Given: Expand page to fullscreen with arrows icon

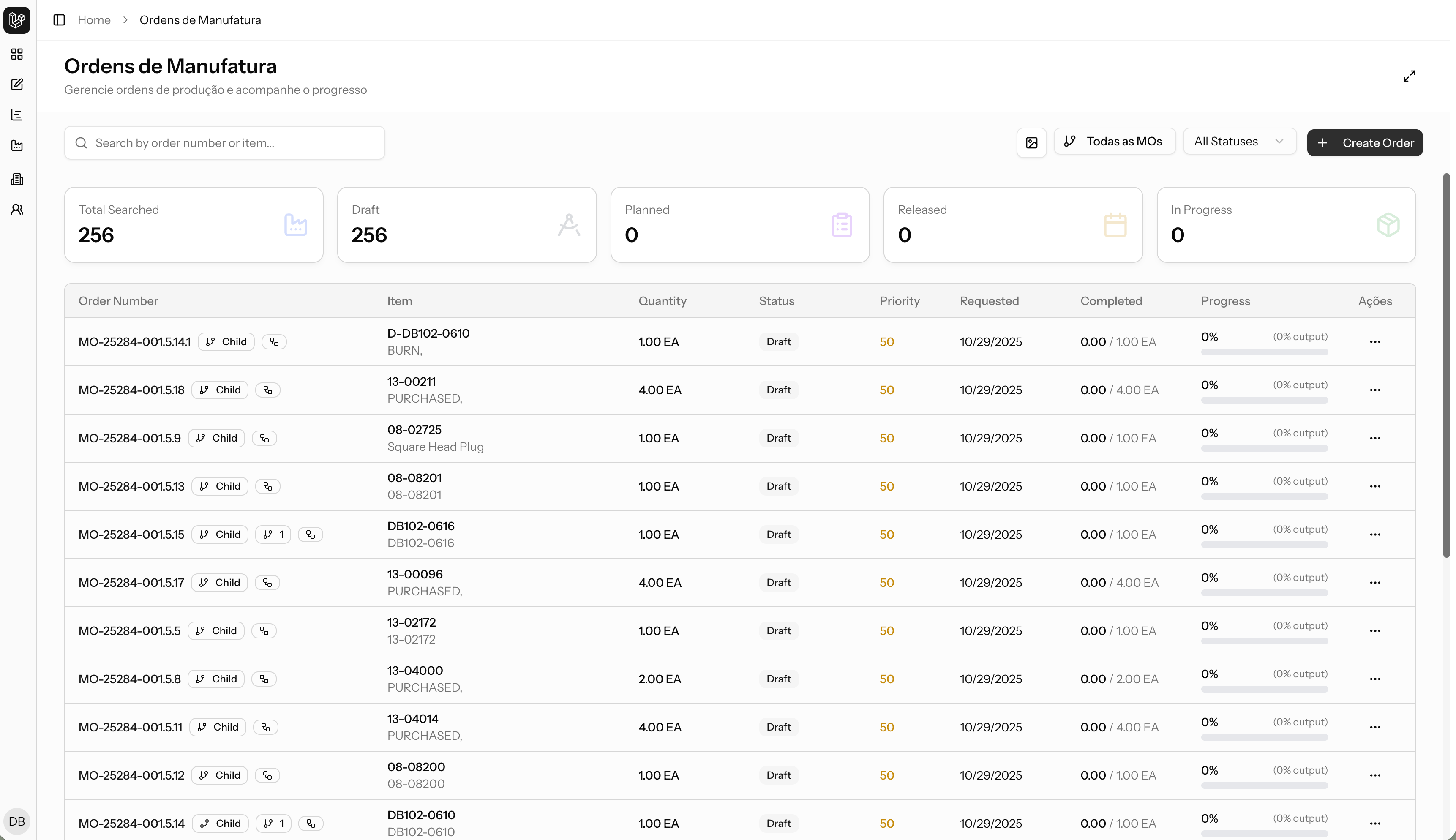Looking at the screenshot, I should (x=1409, y=76).
